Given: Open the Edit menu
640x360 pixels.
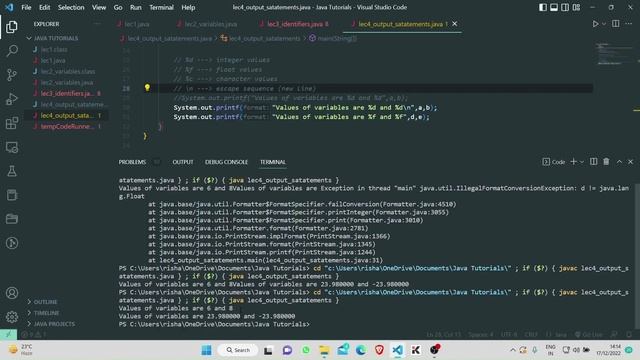Looking at the screenshot, I should click(x=44, y=7).
